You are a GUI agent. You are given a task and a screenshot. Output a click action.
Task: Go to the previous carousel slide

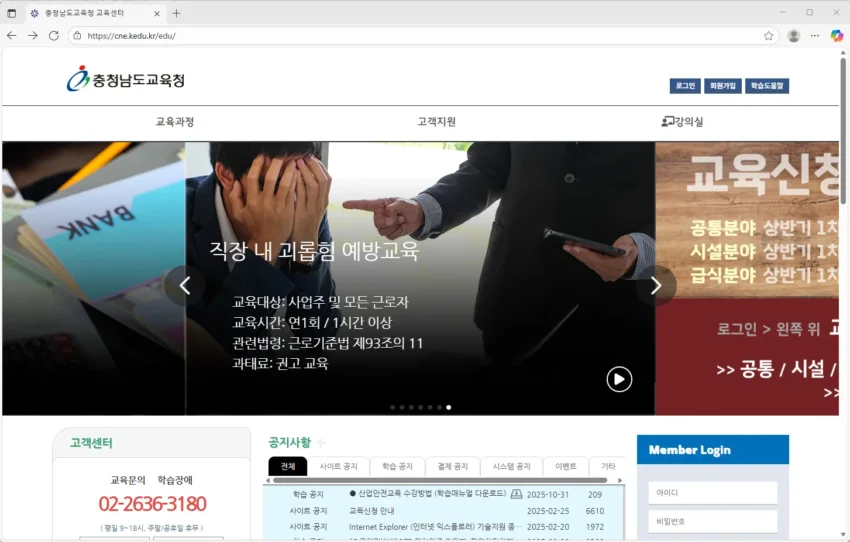click(184, 286)
